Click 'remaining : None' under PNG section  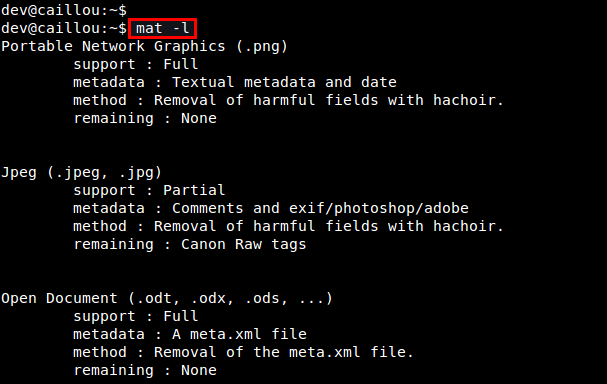[145, 118]
